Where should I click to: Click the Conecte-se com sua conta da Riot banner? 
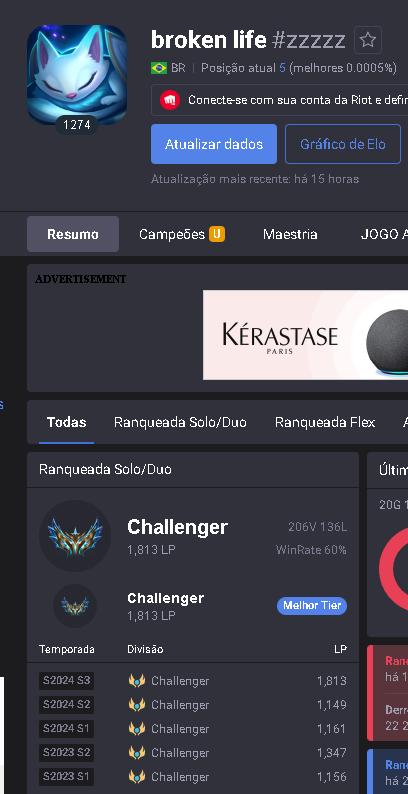click(279, 100)
